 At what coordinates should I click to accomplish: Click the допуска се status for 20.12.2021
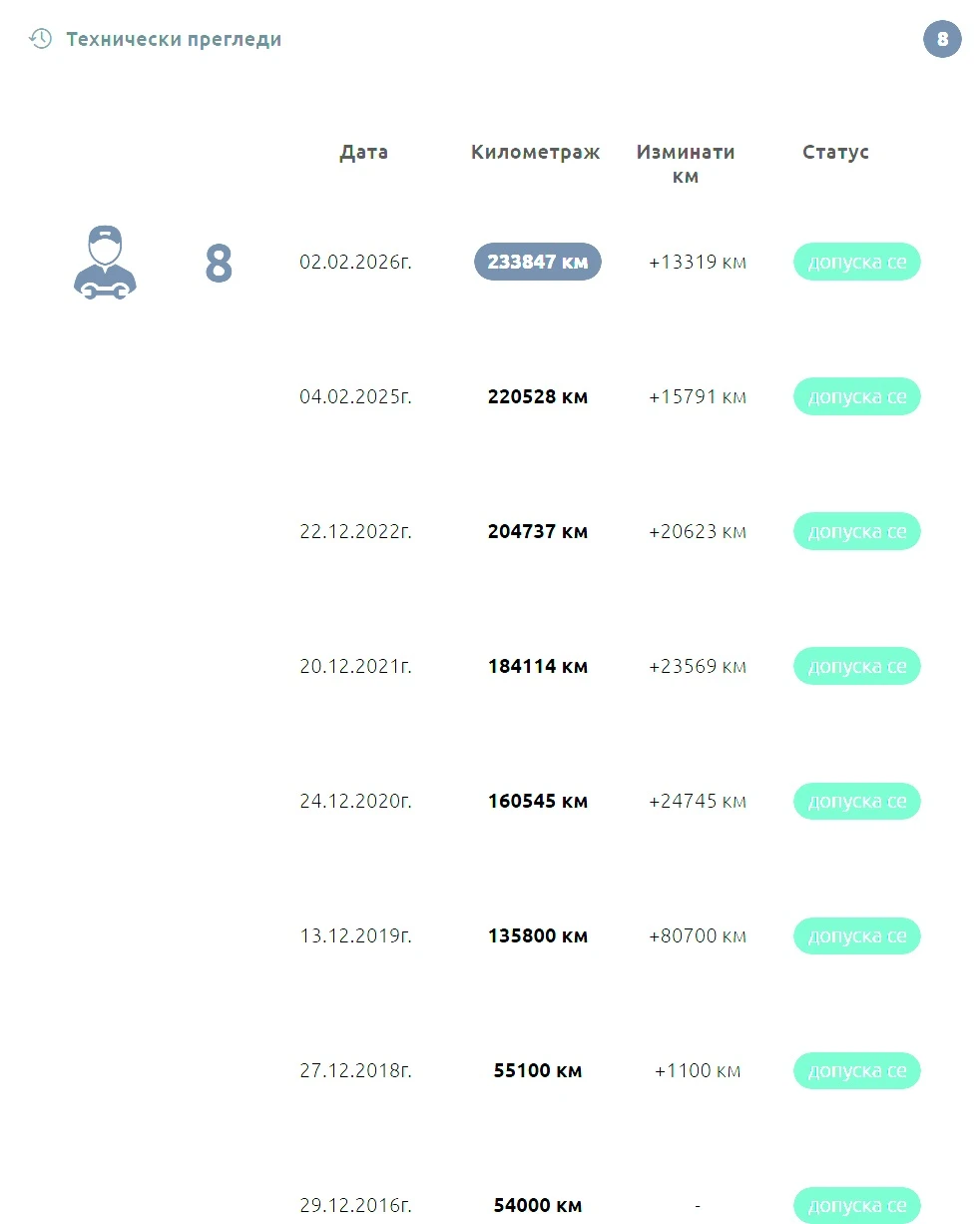tap(856, 666)
